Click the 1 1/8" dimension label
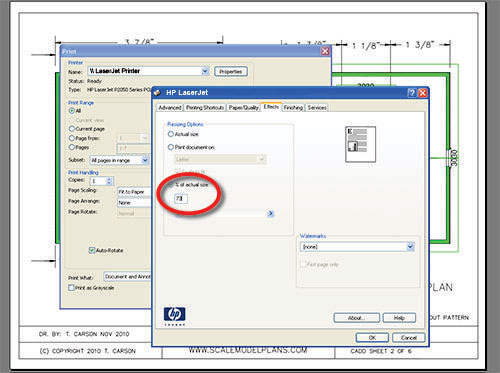 [x=366, y=45]
